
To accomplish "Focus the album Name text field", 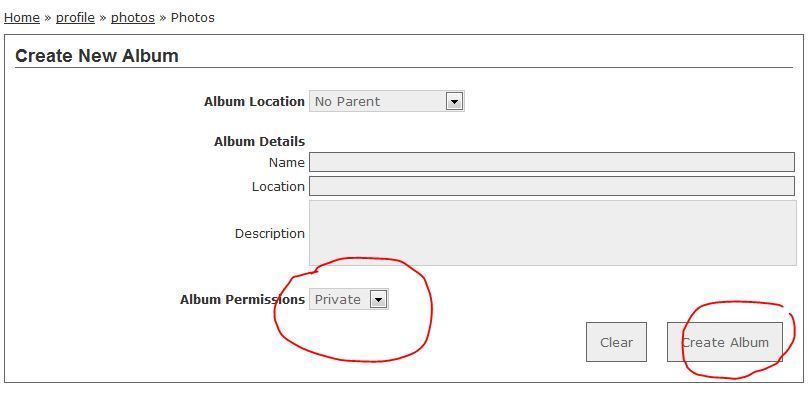I will 552,162.
